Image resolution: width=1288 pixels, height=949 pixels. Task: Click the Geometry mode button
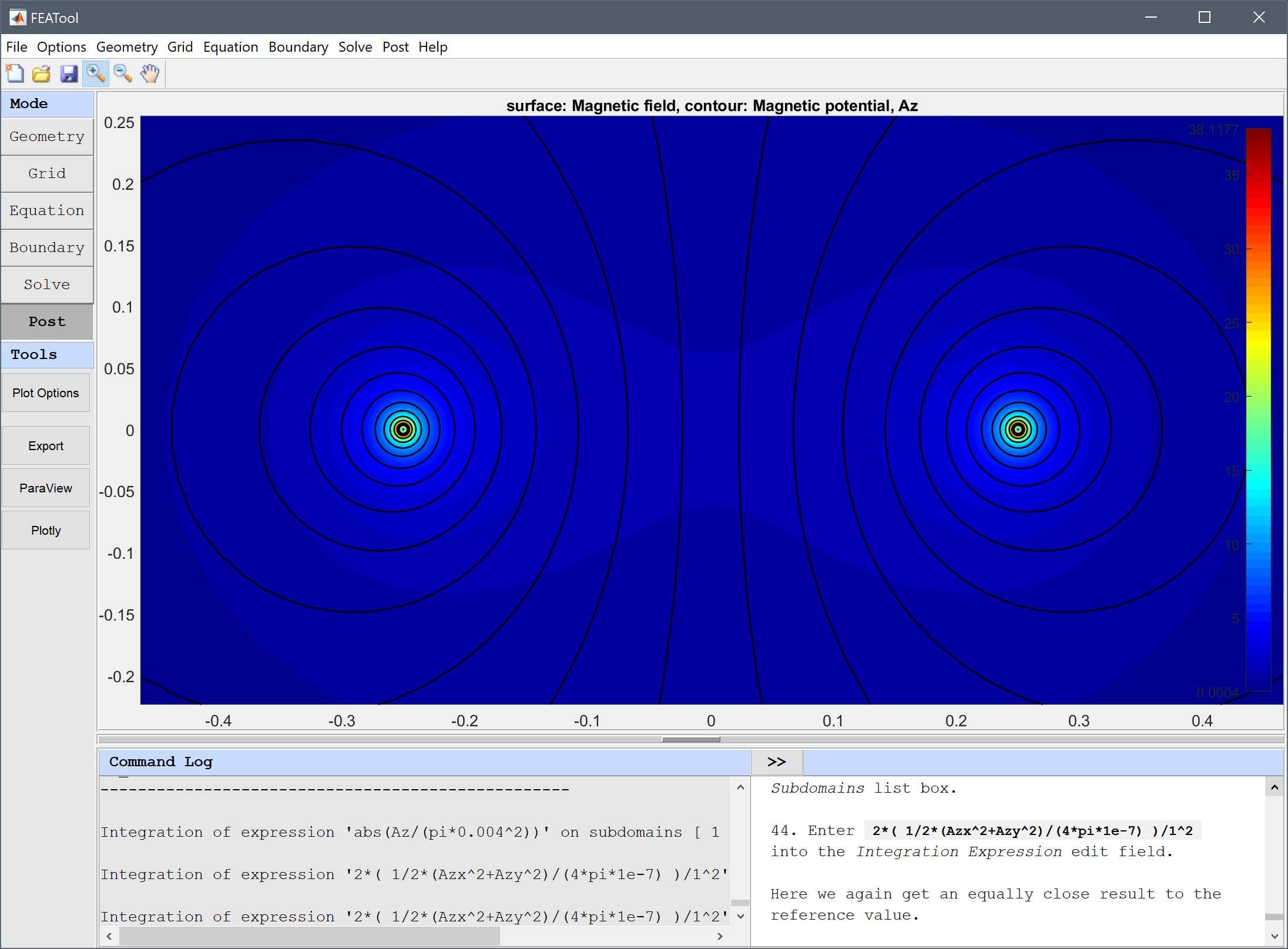tap(47, 135)
